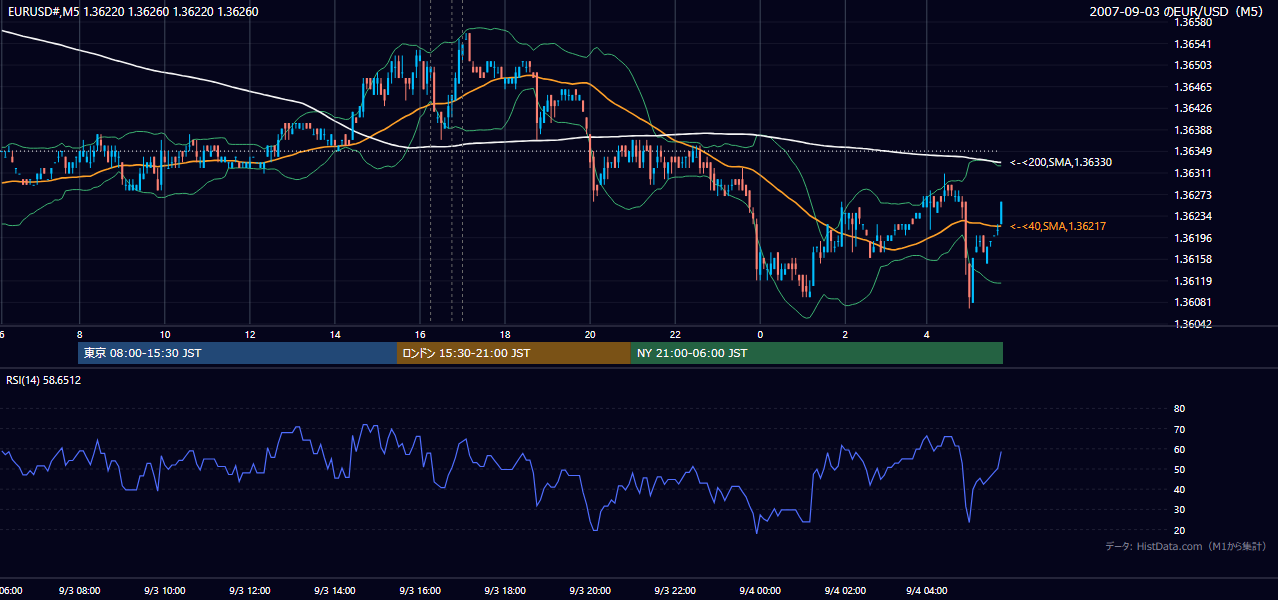Click hour marker 18 under price chart

click(505, 334)
